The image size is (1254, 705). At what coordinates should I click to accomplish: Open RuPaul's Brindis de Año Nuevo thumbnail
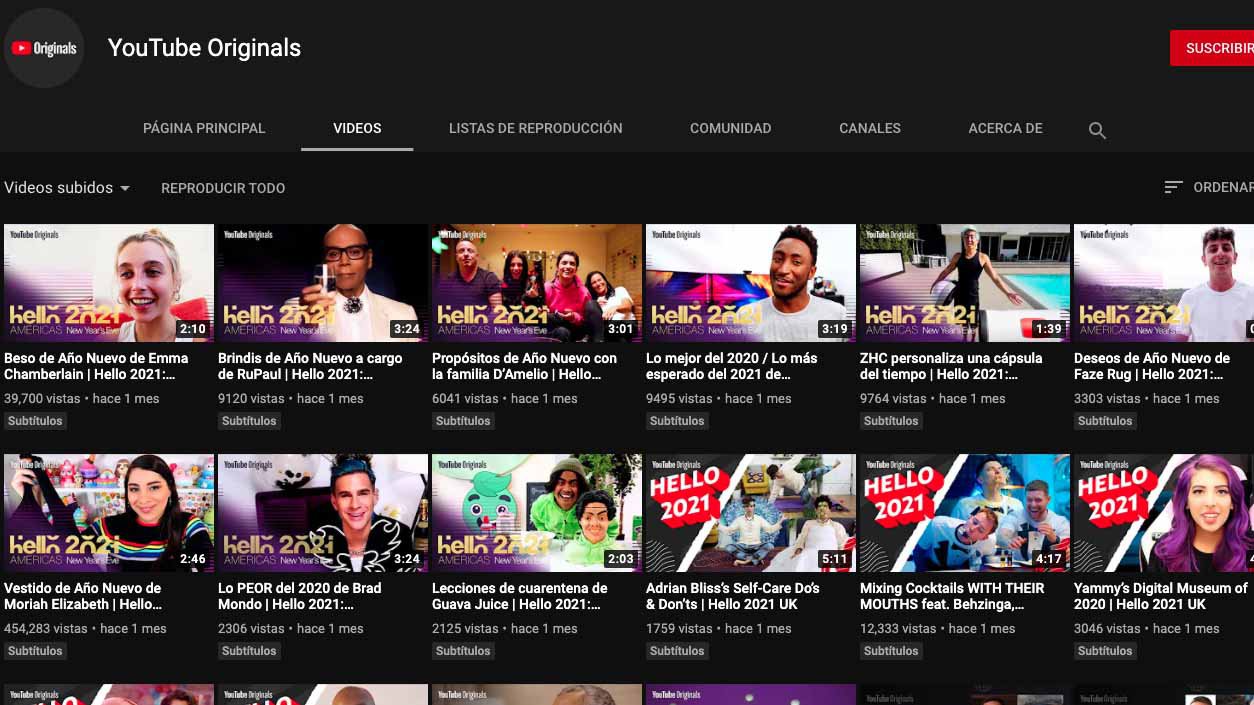point(323,283)
